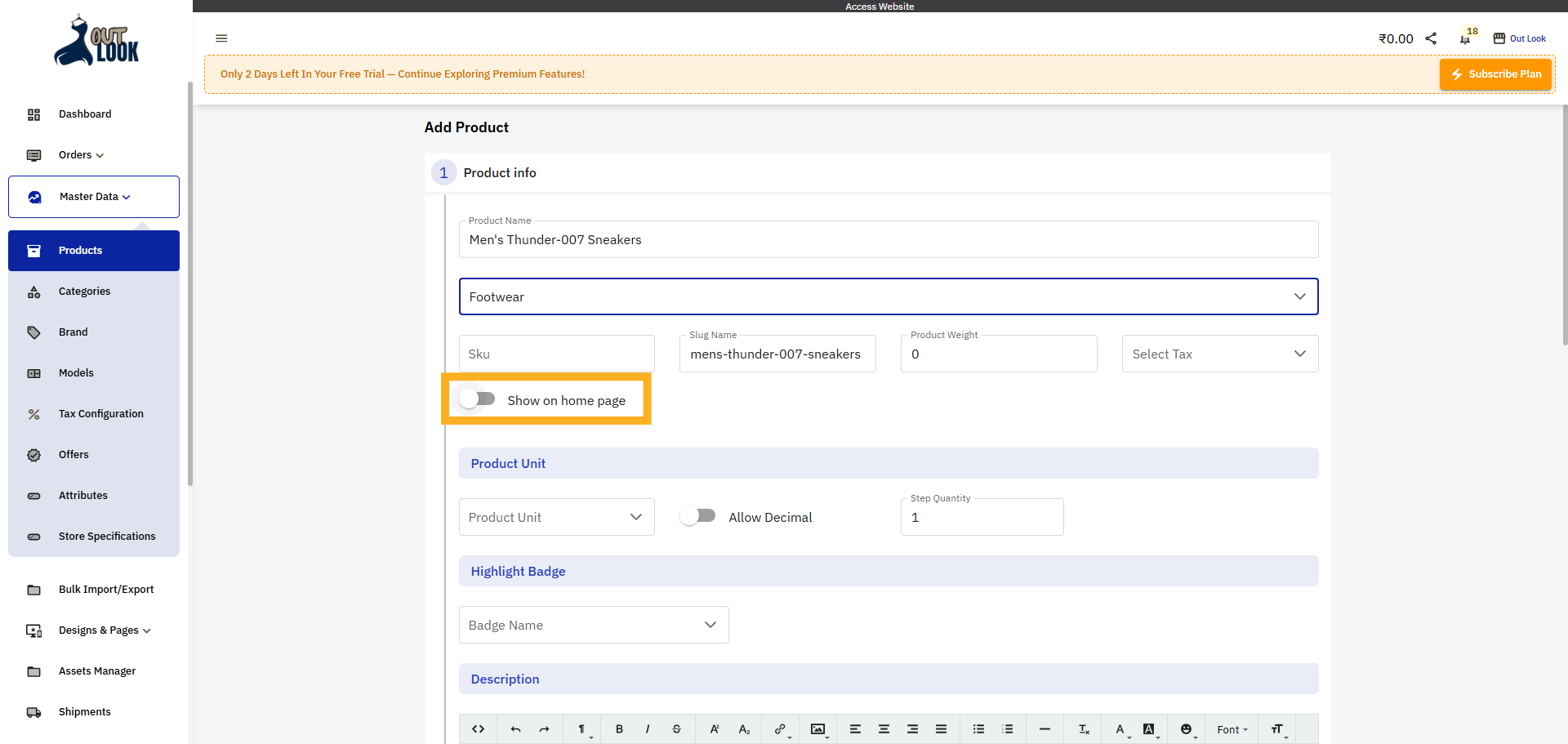Toggle strikethrough in the description editor

coord(676,729)
